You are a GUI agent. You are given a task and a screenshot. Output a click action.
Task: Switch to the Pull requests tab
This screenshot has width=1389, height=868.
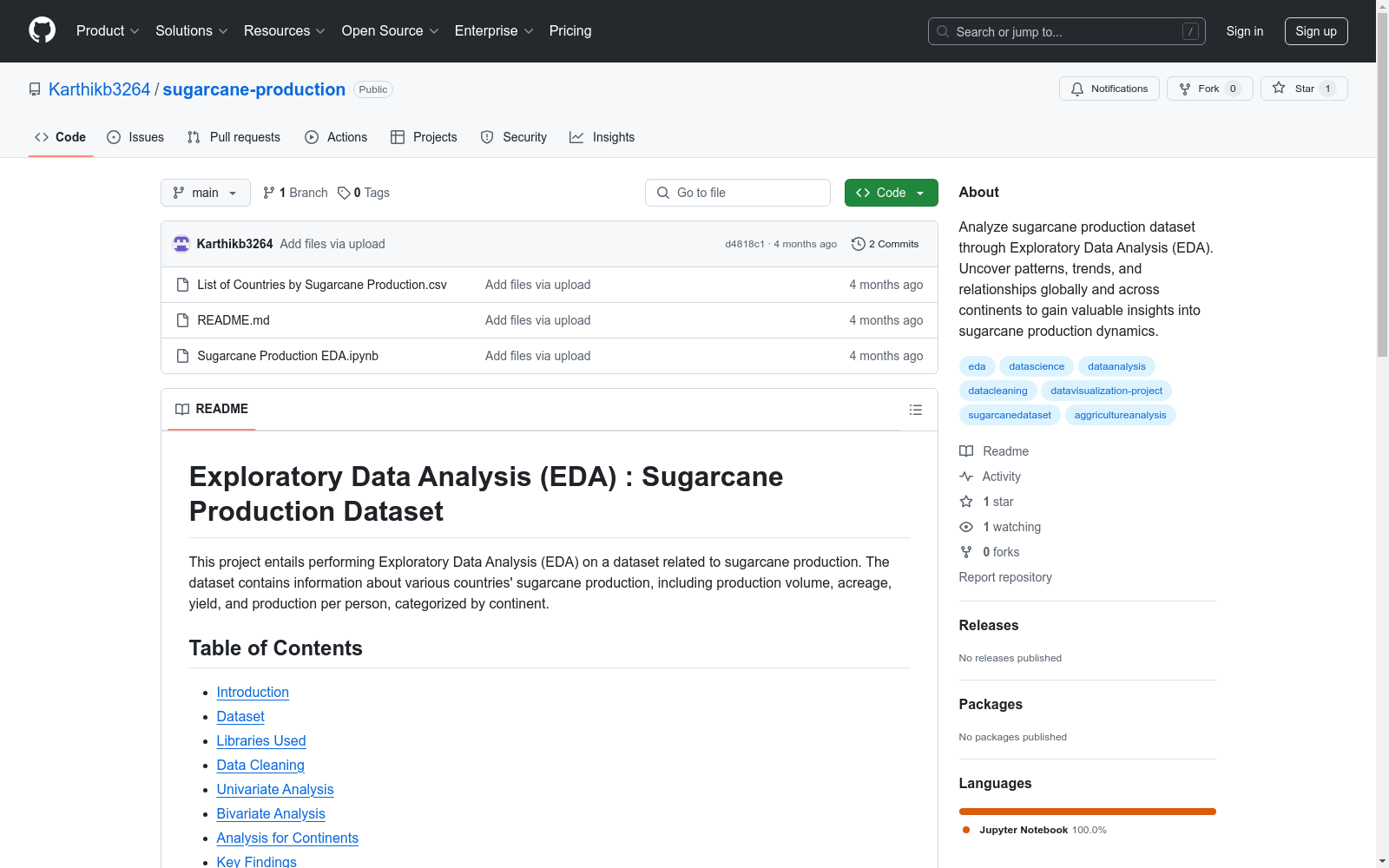234,137
